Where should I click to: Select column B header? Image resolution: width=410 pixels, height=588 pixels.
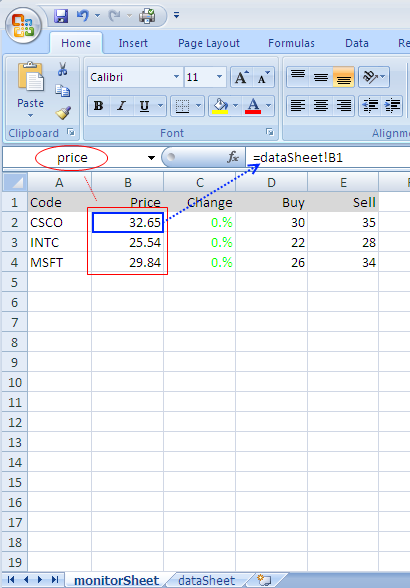pos(128,183)
